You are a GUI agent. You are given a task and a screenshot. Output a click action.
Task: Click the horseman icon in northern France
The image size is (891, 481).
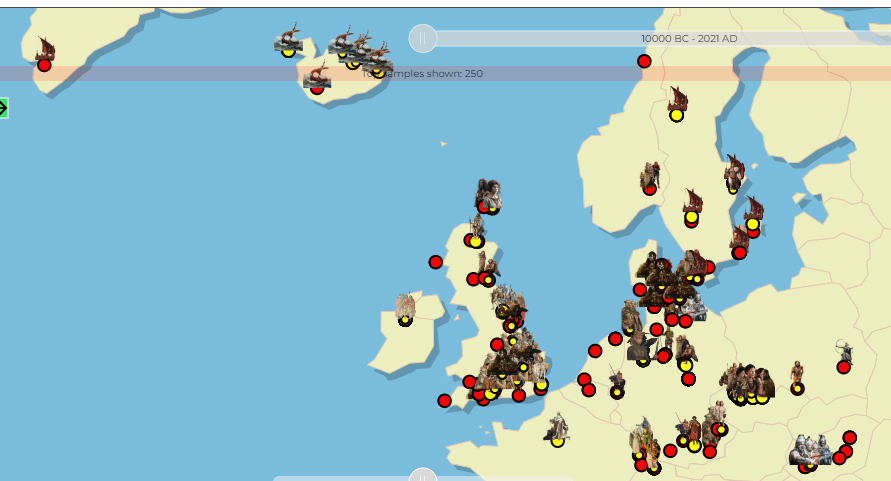point(557,427)
